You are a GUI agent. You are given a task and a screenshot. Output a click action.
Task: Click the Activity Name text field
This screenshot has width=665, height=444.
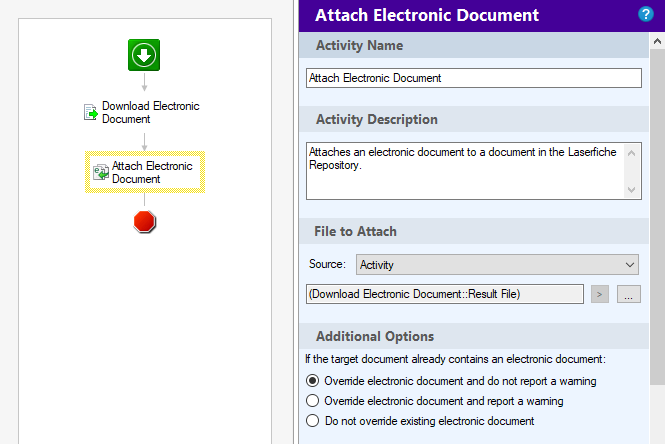click(x=474, y=78)
